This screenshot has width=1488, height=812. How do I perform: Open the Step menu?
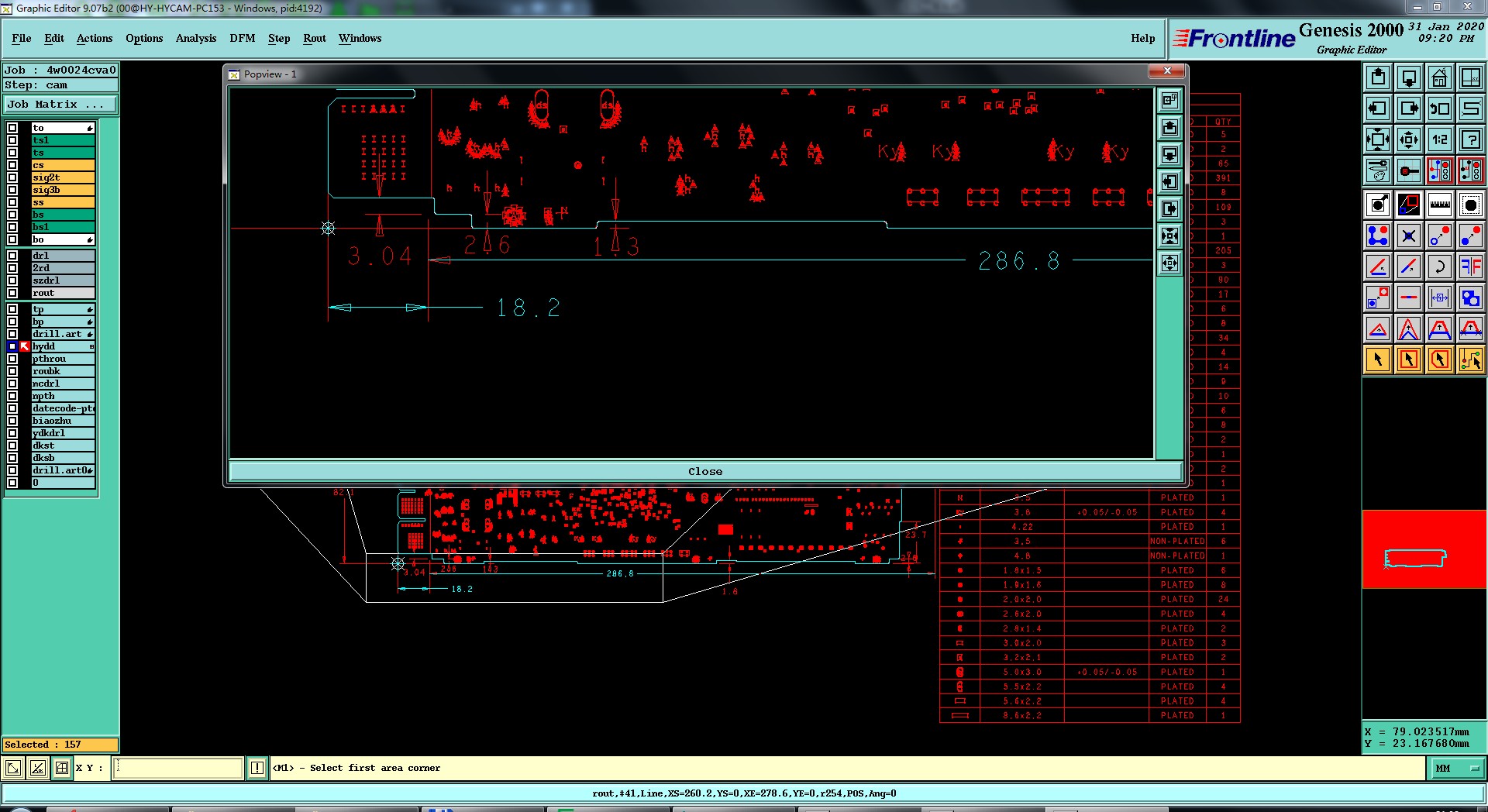click(x=279, y=38)
